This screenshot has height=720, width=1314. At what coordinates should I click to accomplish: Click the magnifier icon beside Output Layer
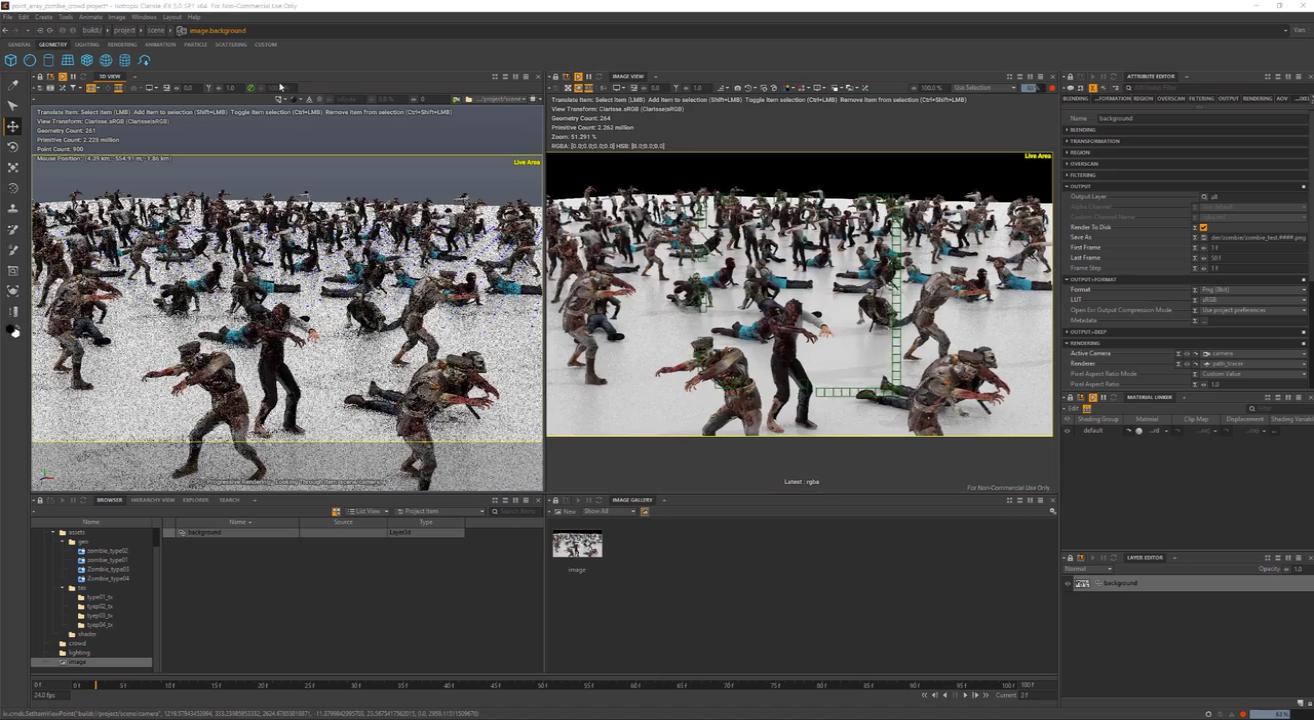[1204, 197]
